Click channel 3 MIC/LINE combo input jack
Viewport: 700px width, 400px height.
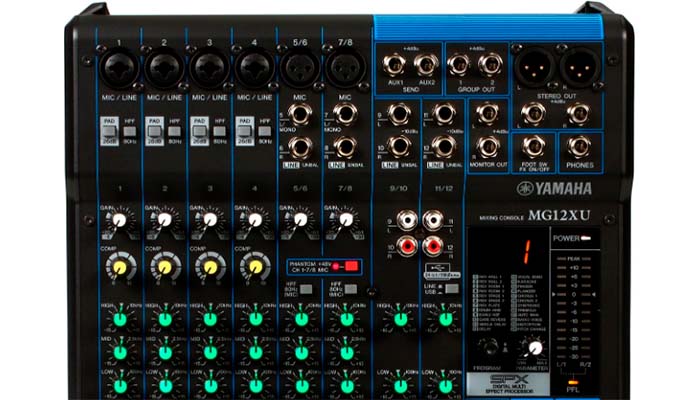point(209,67)
